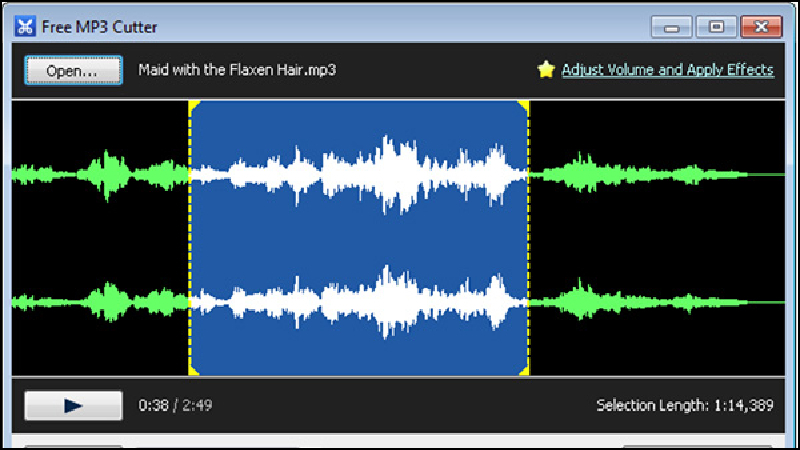The width and height of the screenshot is (800, 450).
Task: Maximize the Free MP3 Cutter window
Action: (x=716, y=27)
